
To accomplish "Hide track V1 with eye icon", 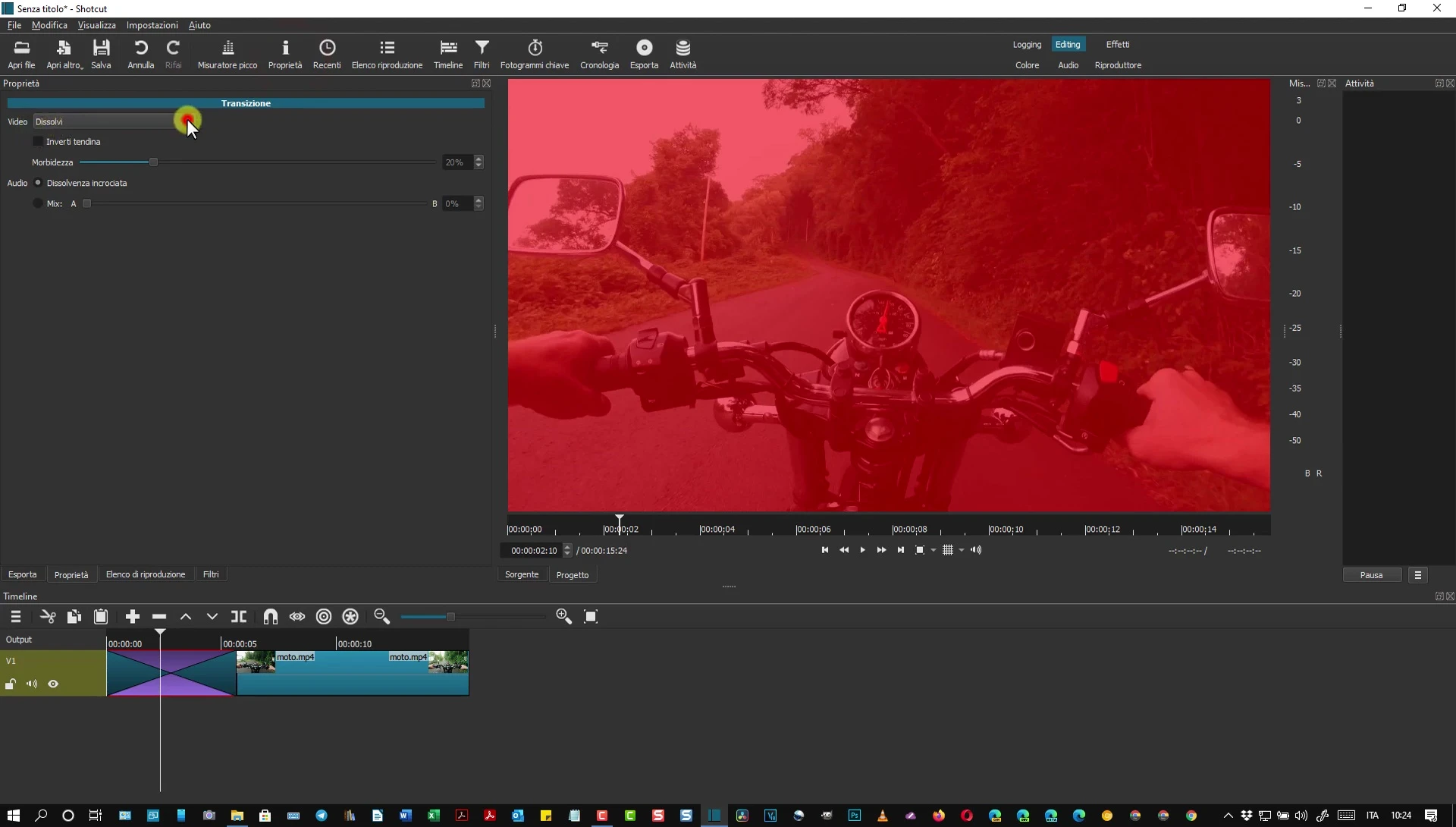I will coord(53,684).
